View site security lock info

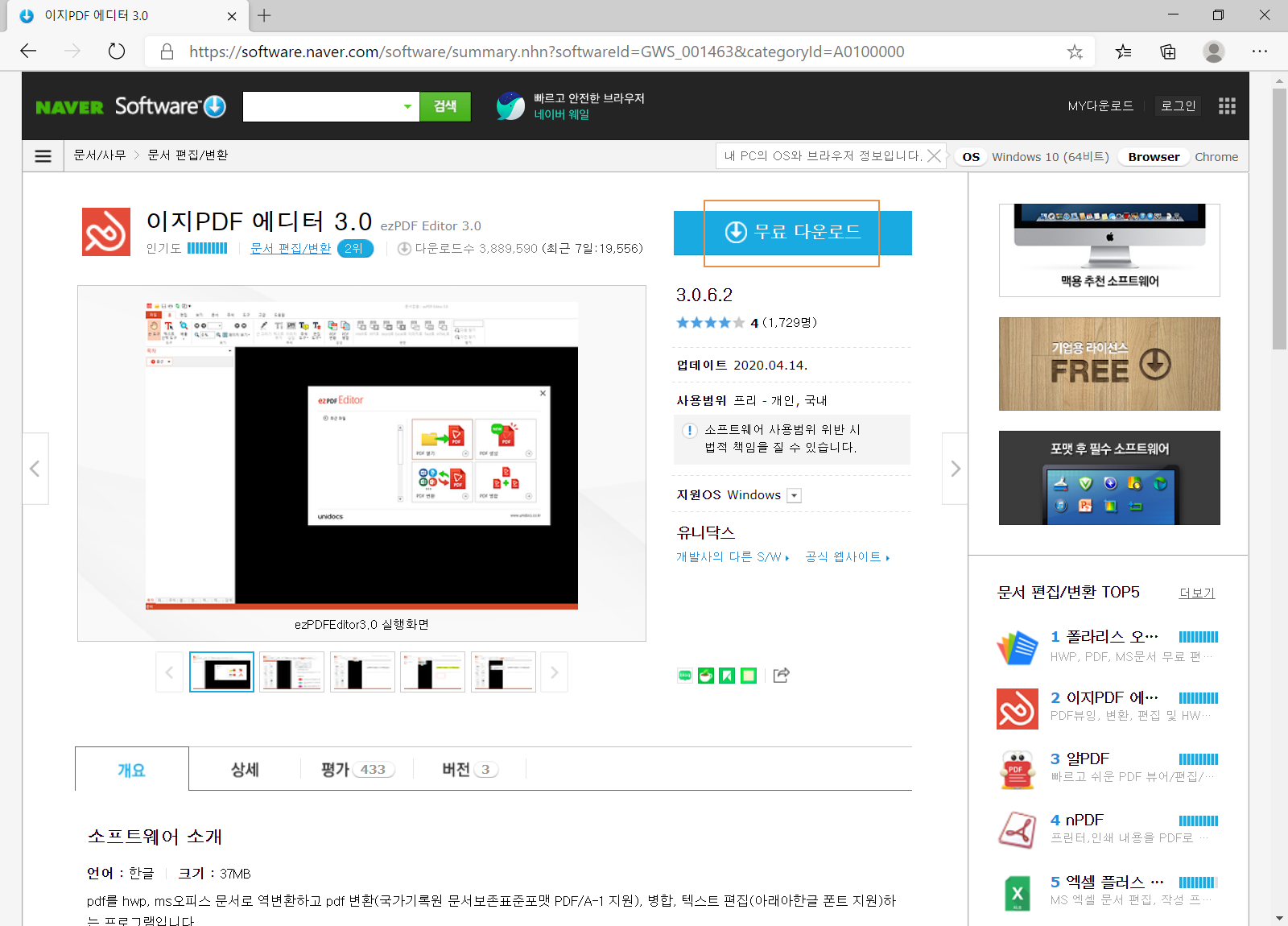point(167,52)
